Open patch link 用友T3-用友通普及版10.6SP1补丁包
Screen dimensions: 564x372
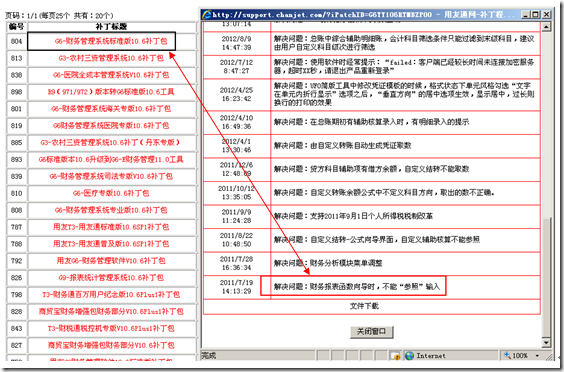tap(111, 244)
